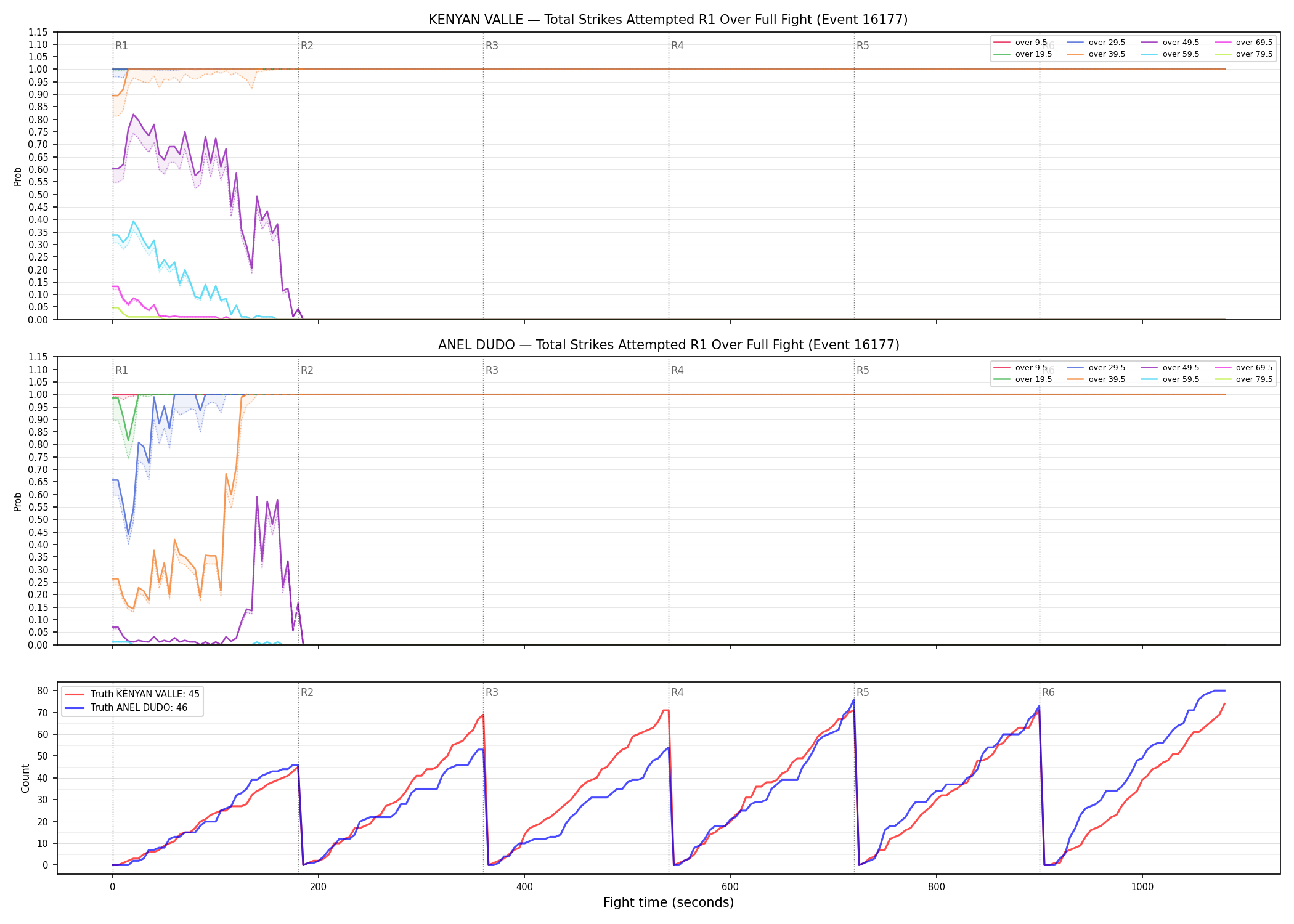Click the x-axis tick label '1000'
The image size is (1294, 924).
[x=1142, y=887]
